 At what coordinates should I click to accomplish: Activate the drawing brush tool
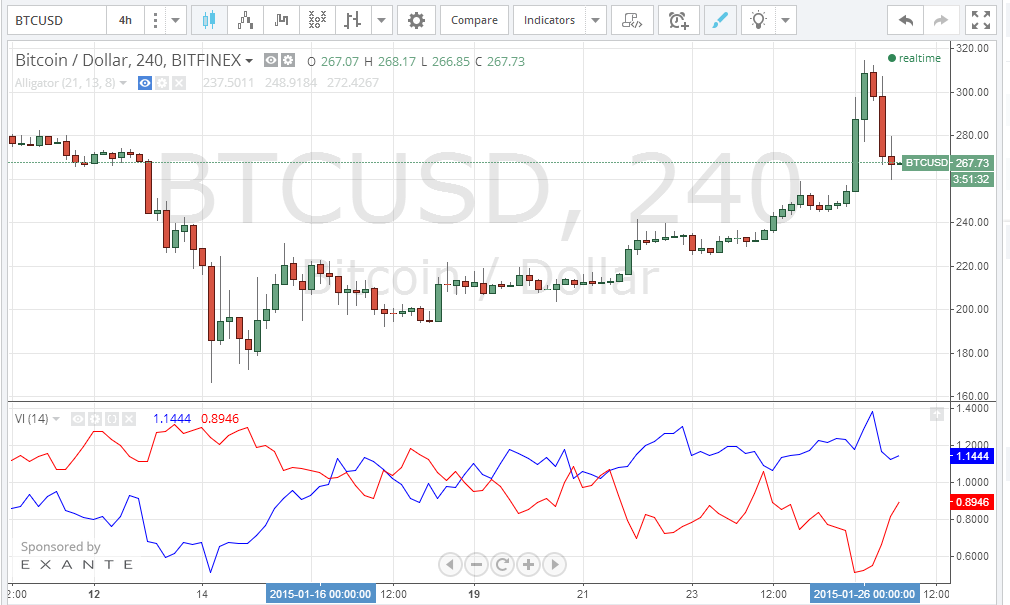pos(719,21)
